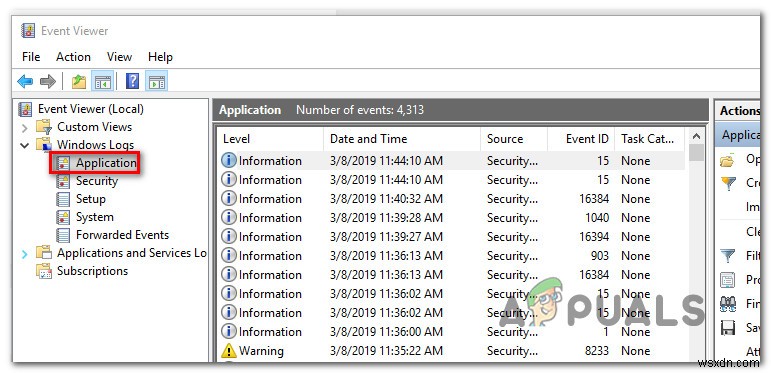Image resolution: width=771 pixels, height=373 pixels.
Task: Sort by Task Category column header
Action: [650, 139]
